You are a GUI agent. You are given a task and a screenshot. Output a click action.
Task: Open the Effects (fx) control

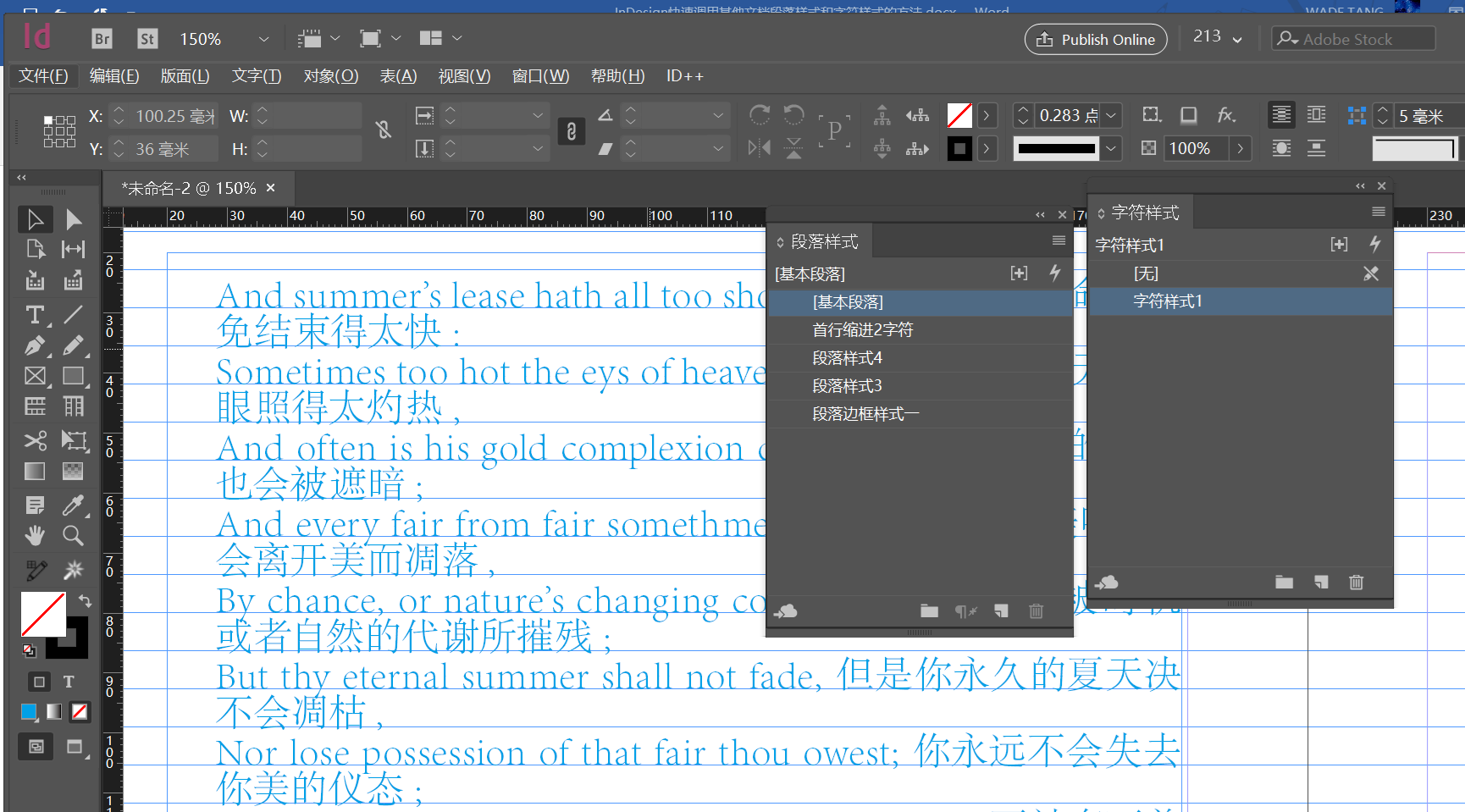point(1225,114)
